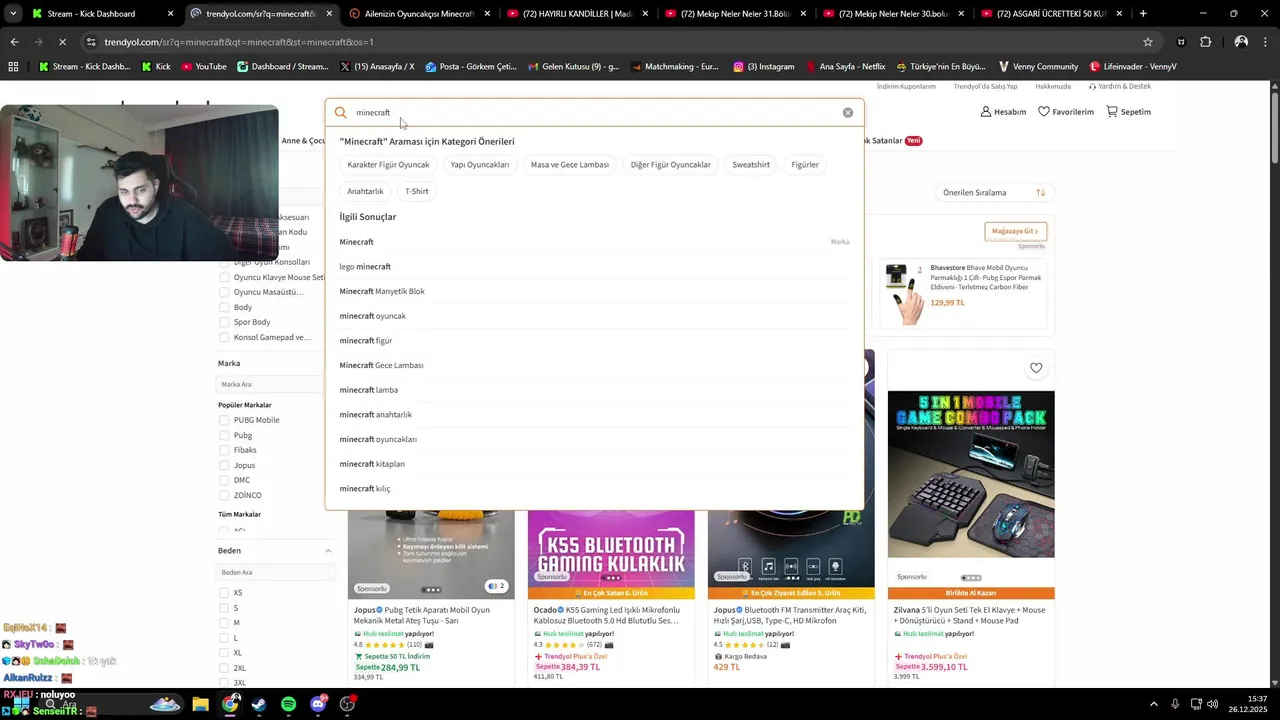Click the Mağazaya Git button

click(1015, 231)
